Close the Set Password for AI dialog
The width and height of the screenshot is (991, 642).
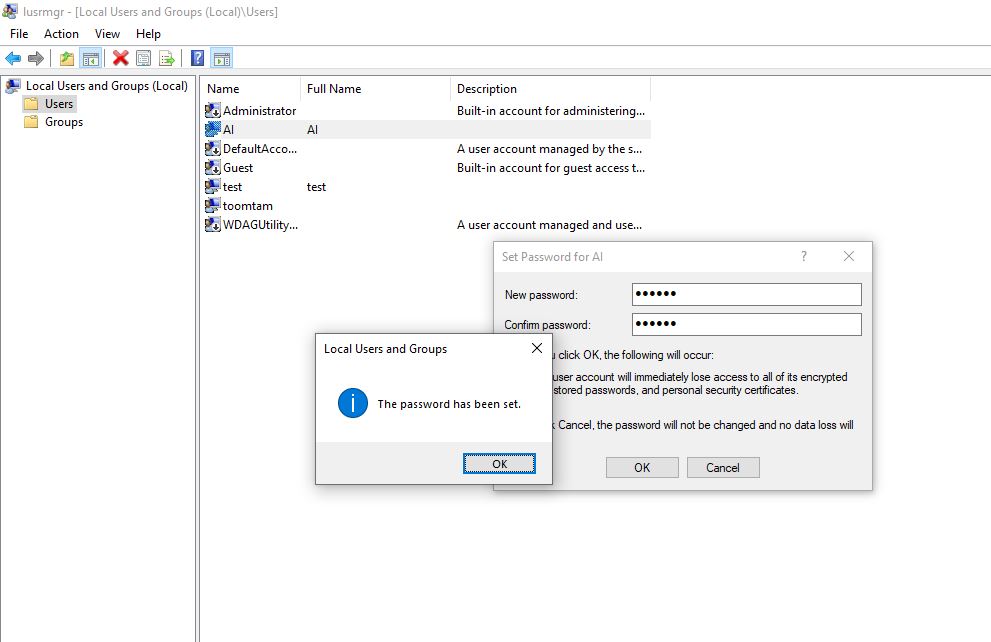pos(849,256)
